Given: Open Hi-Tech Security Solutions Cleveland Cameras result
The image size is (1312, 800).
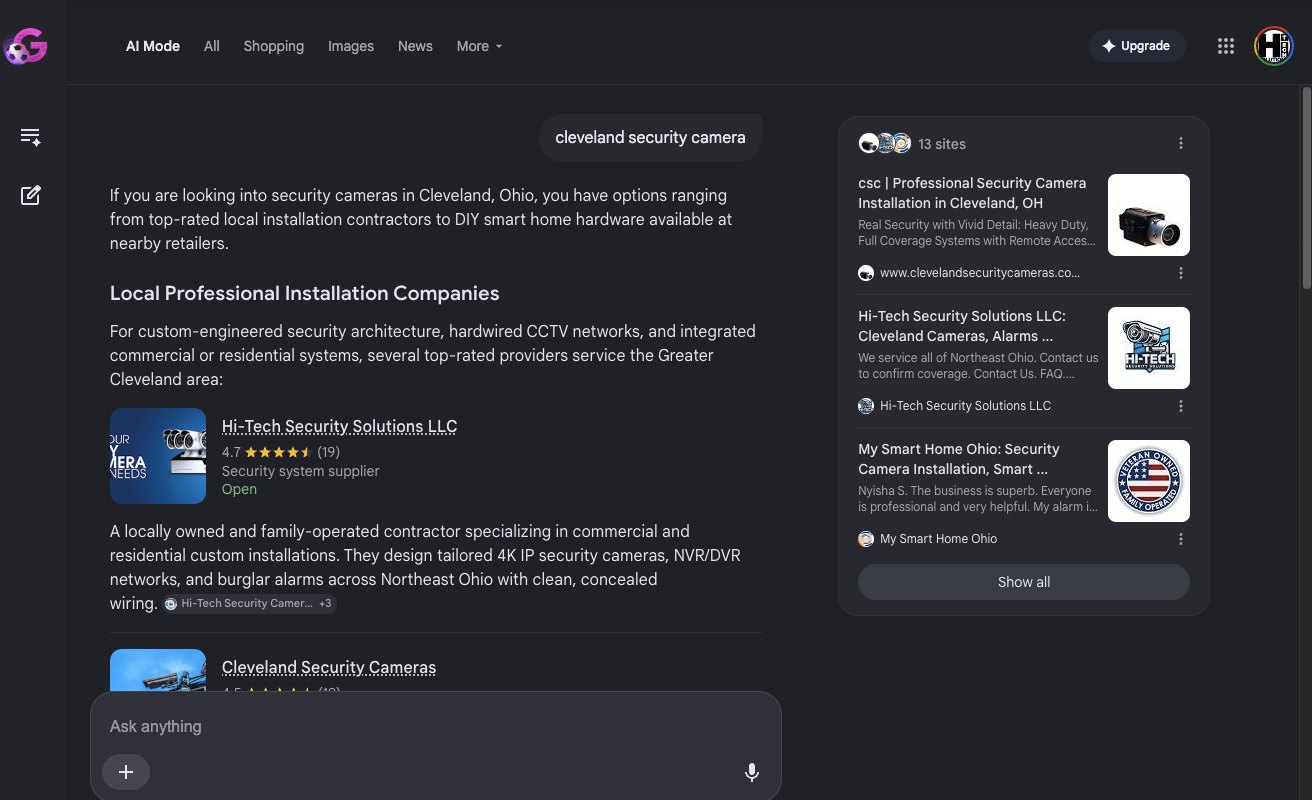Looking at the screenshot, I should (962, 326).
